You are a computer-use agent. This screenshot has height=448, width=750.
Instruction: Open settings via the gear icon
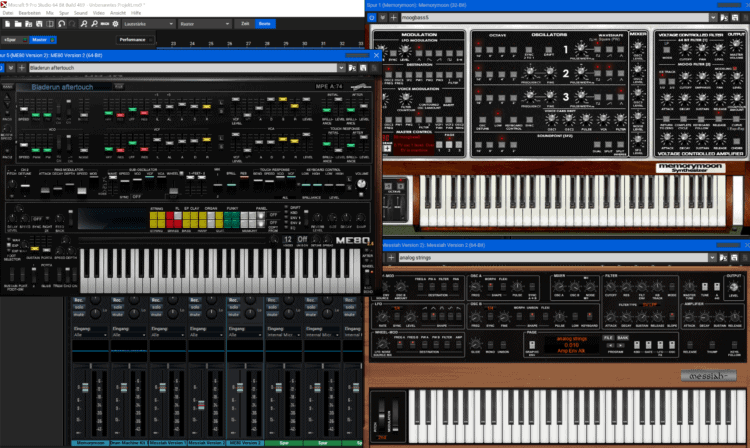click(x=115, y=24)
